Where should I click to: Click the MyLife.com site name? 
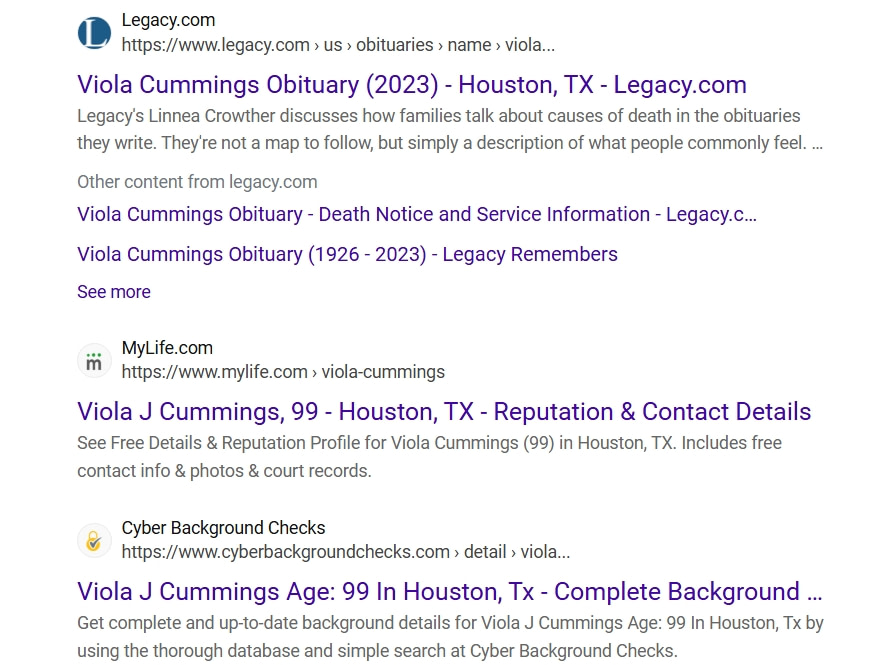point(167,348)
